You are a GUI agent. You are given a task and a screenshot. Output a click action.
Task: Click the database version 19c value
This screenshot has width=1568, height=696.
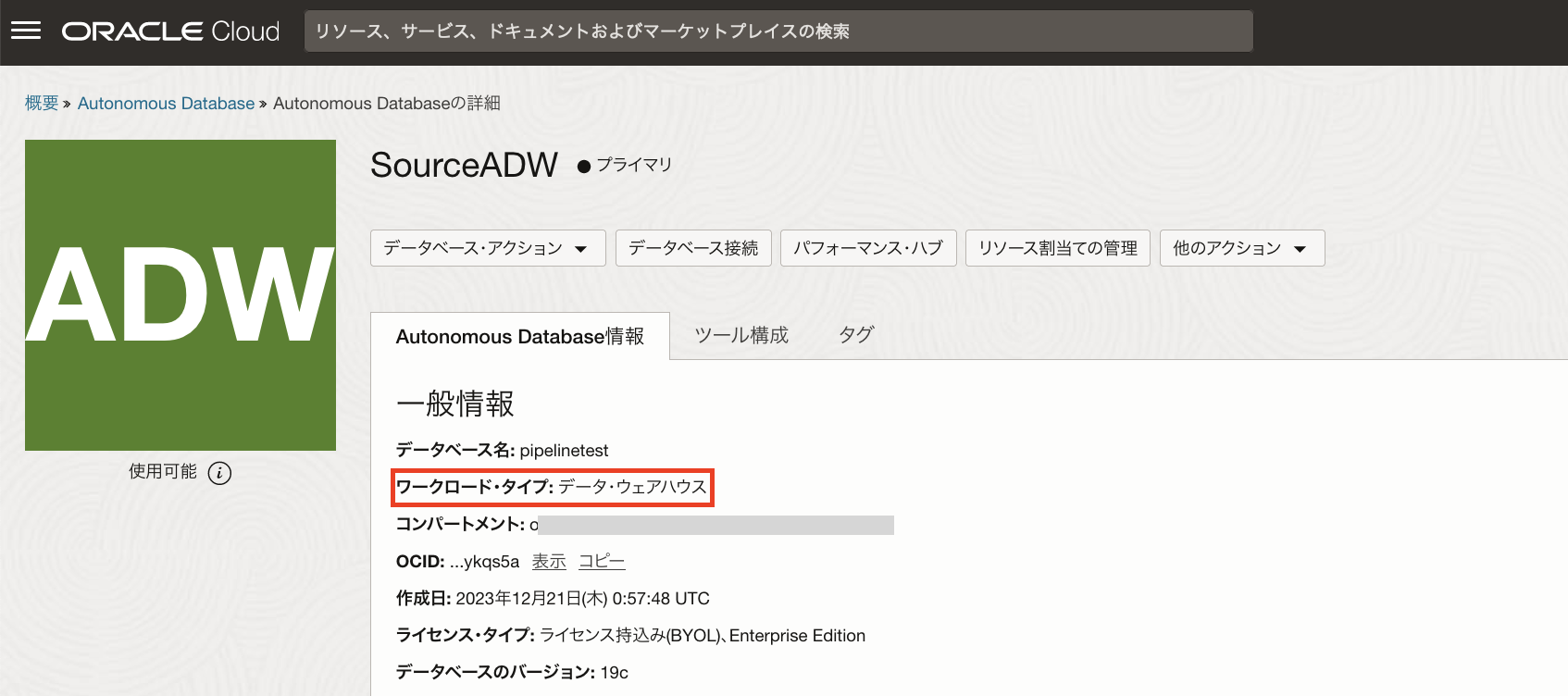[x=614, y=673]
